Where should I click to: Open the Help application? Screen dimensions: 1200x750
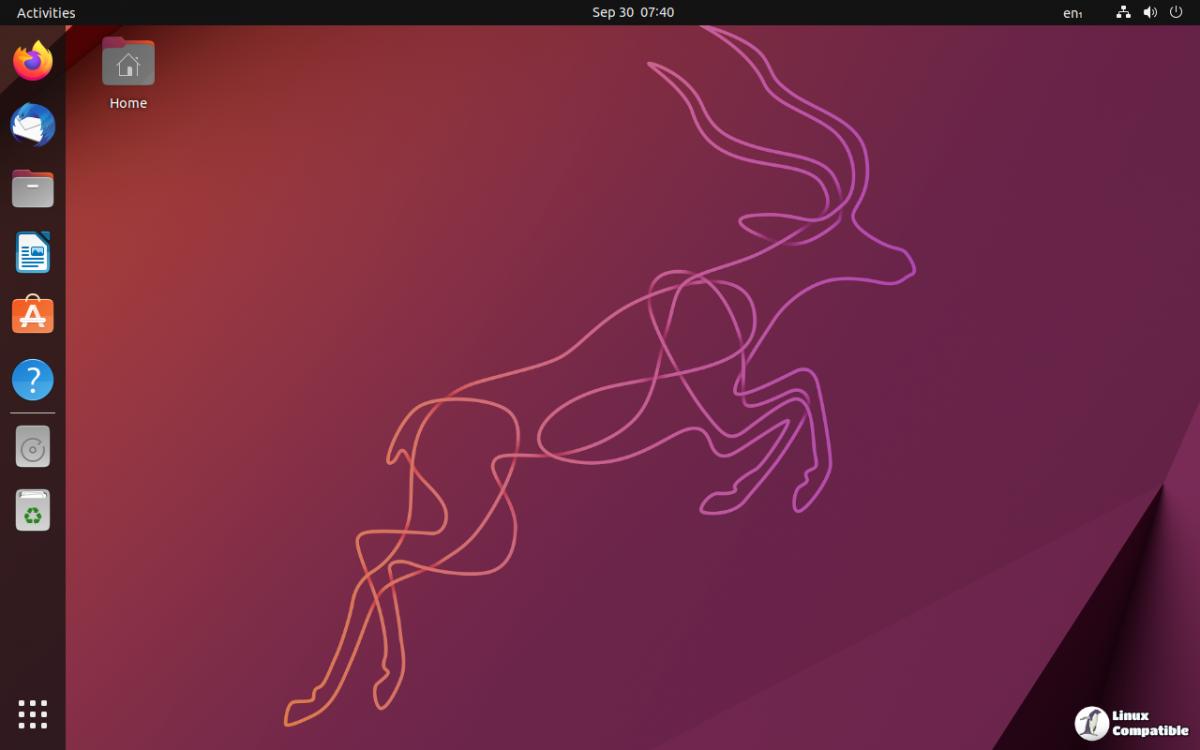(x=32, y=380)
